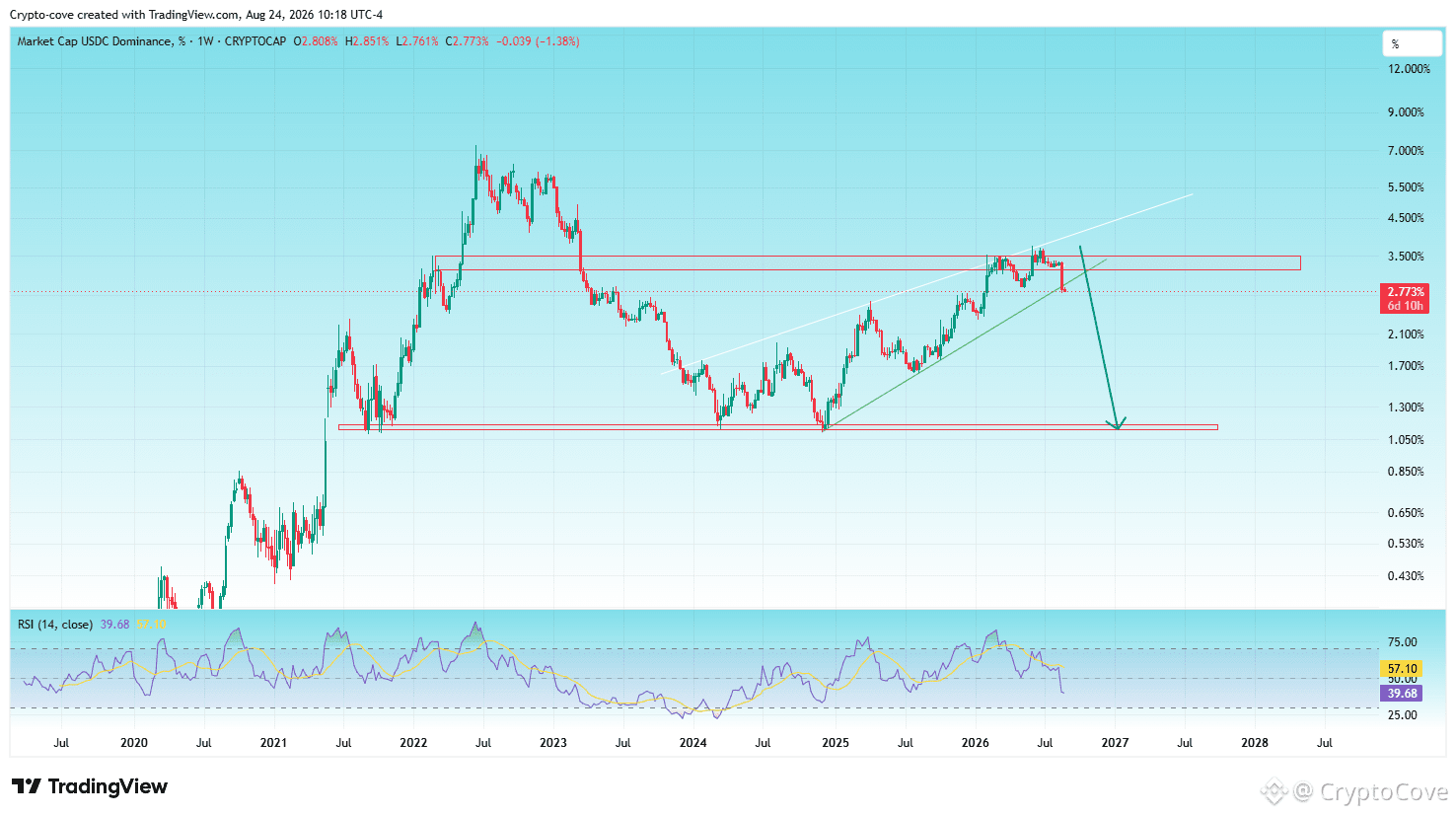Click the 2024 label on the time axis
This screenshot has width=1456, height=816.
pyautogui.click(x=693, y=743)
